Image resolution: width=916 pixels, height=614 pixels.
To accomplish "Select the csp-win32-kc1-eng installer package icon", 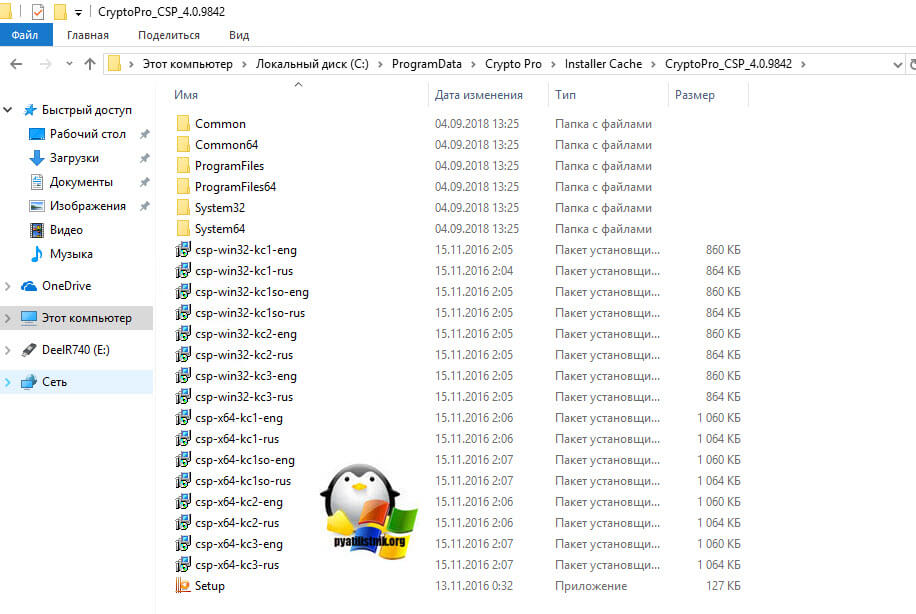I will [183, 250].
